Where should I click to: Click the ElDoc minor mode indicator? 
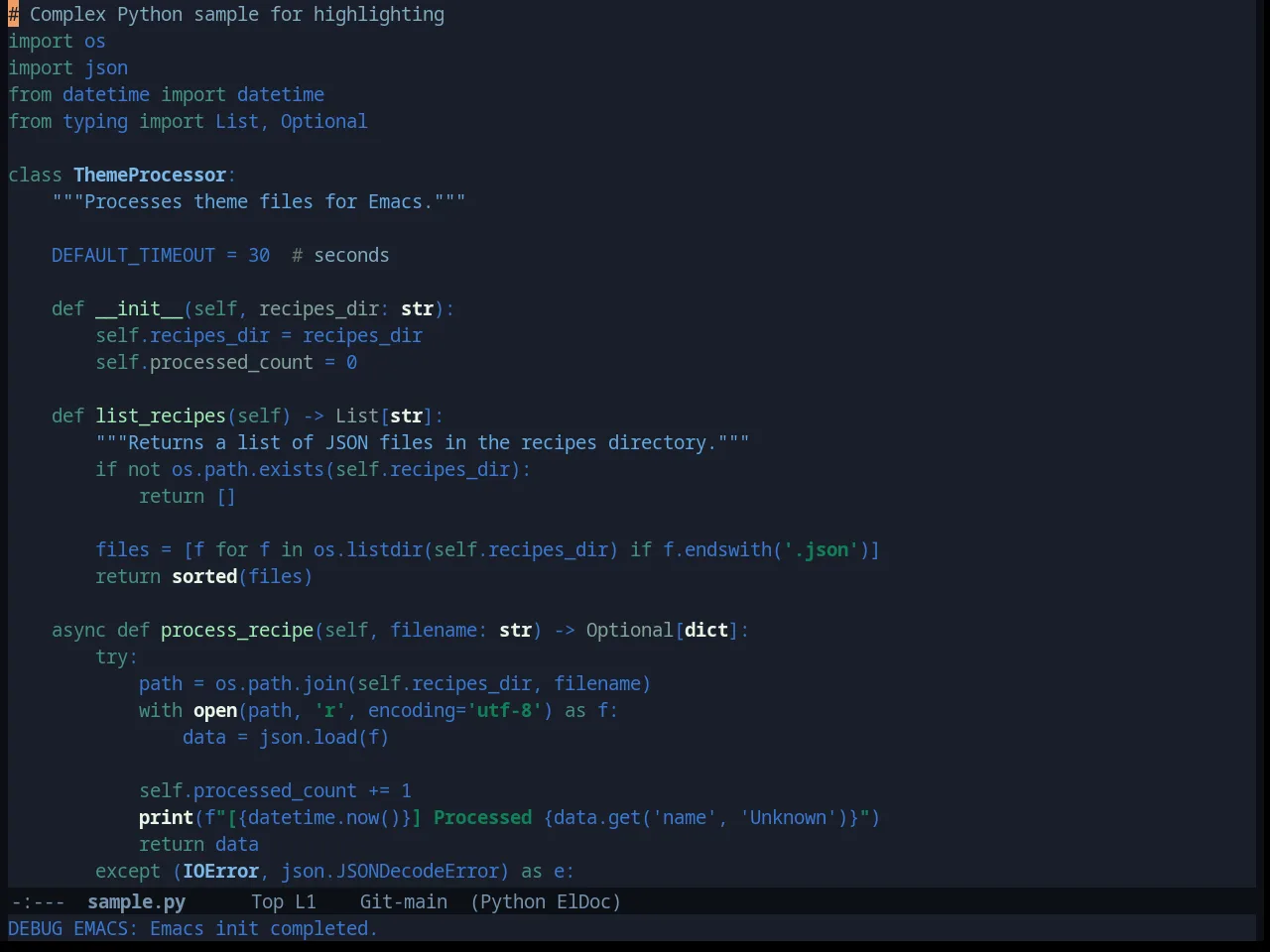coord(588,901)
